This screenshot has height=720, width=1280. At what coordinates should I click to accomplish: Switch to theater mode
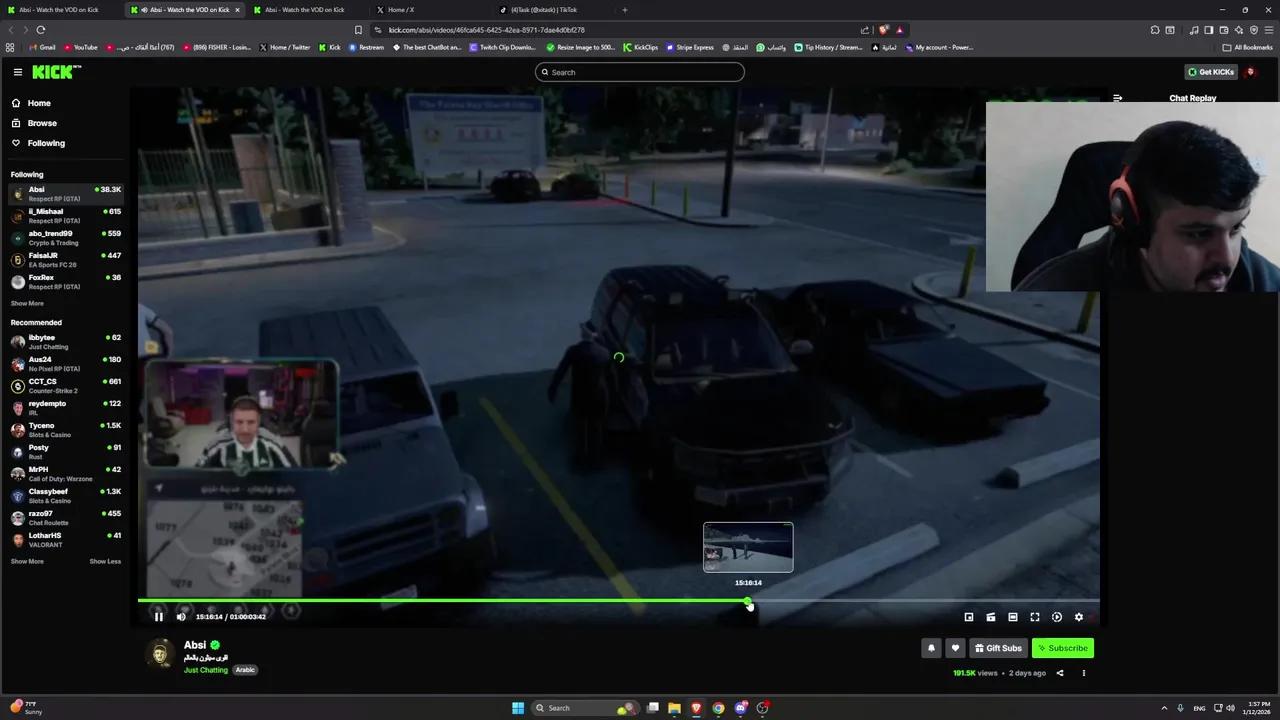coord(1012,617)
